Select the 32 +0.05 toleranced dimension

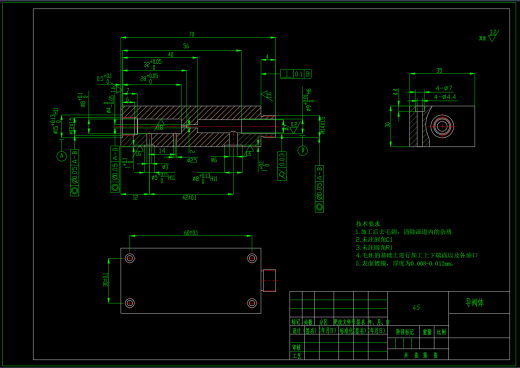pos(153,64)
